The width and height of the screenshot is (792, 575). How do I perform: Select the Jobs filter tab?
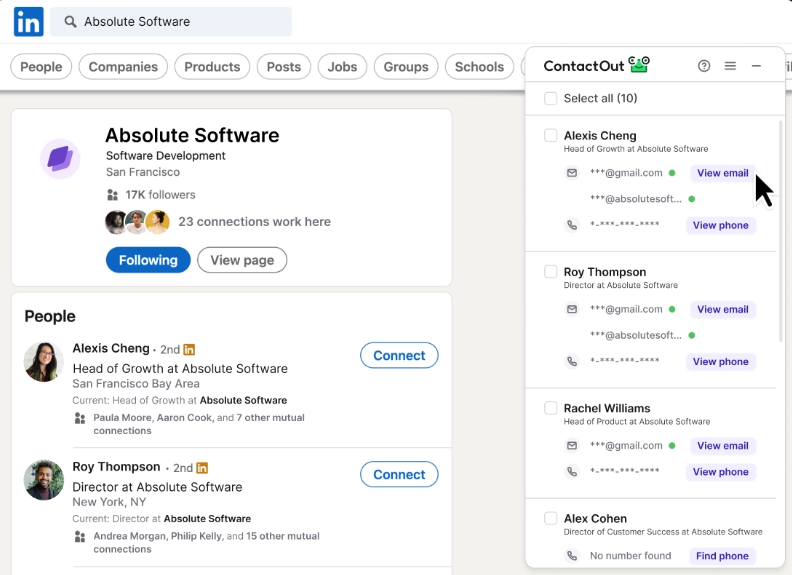click(342, 67)
